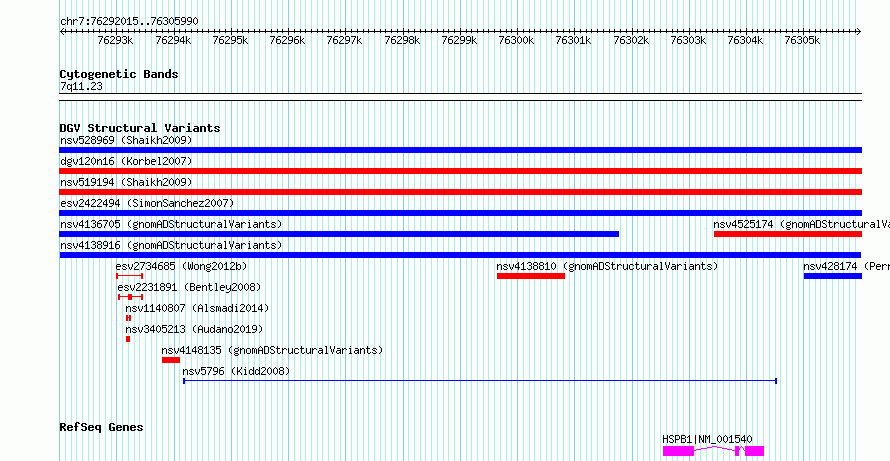Click the 76302k ruler tick label
This screenshot has width=890, height=461.
tap(631, 40)
